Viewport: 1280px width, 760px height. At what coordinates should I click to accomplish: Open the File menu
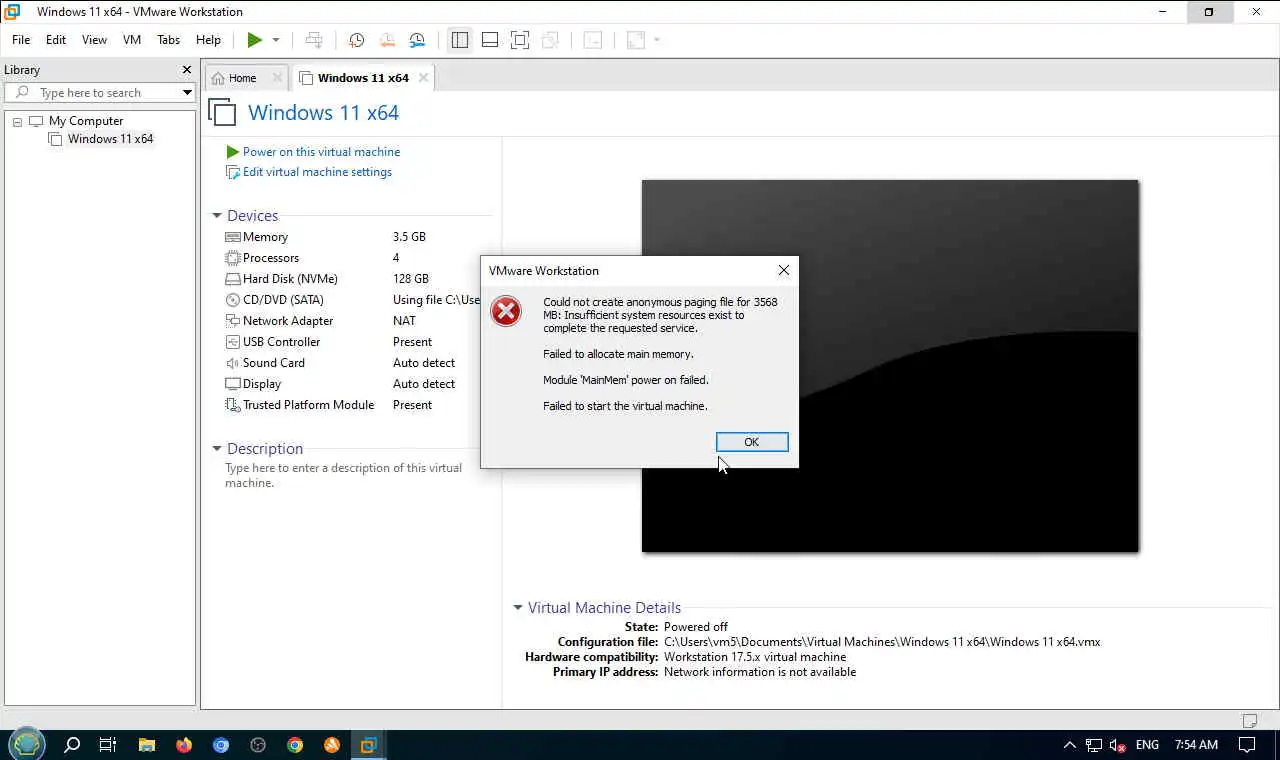coord(21,40)
